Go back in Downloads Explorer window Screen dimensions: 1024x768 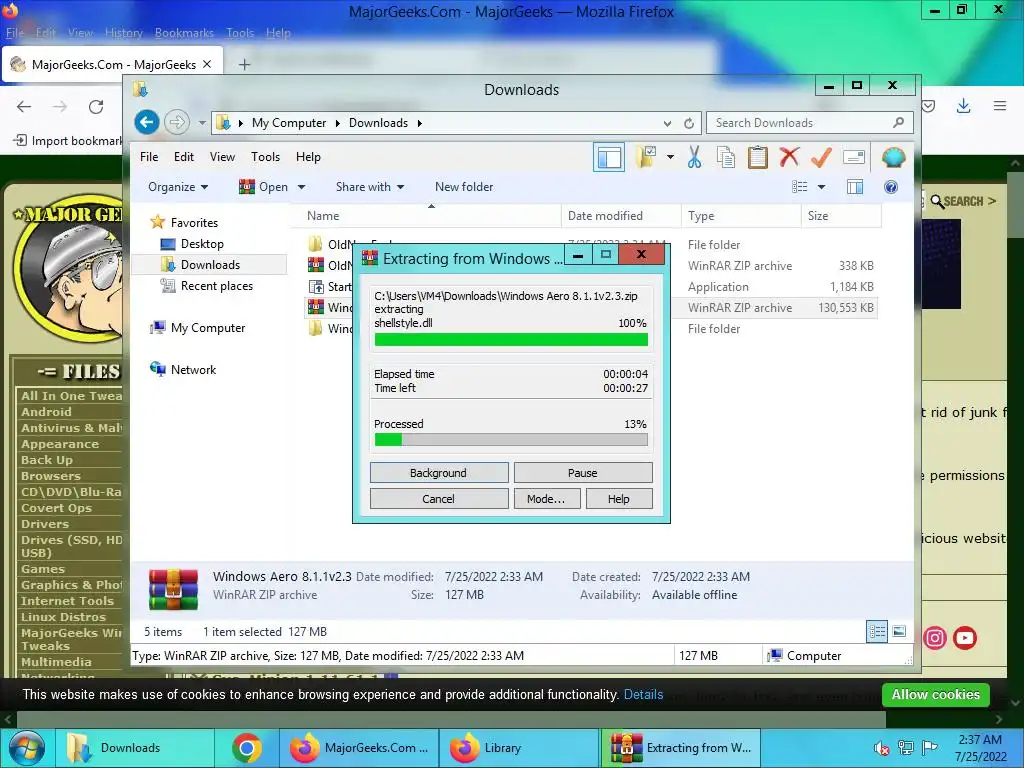click(147, 122)
